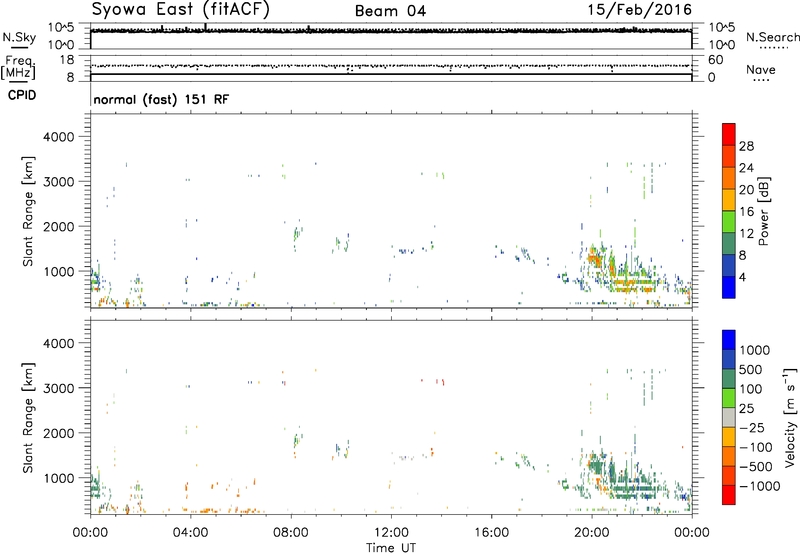Click the 'CPID' label
This screenshot has height=554, width=800.
point(22,95)
